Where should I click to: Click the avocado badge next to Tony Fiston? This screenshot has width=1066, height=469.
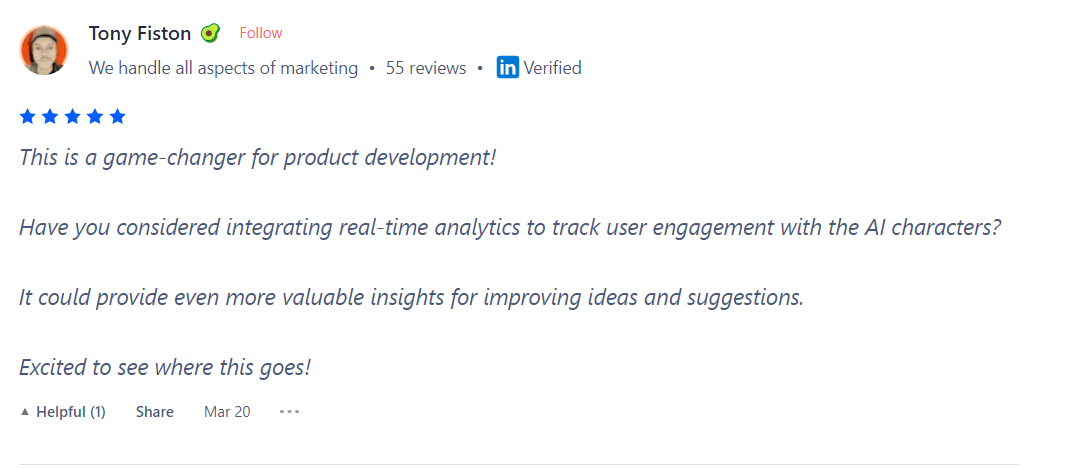210,33
